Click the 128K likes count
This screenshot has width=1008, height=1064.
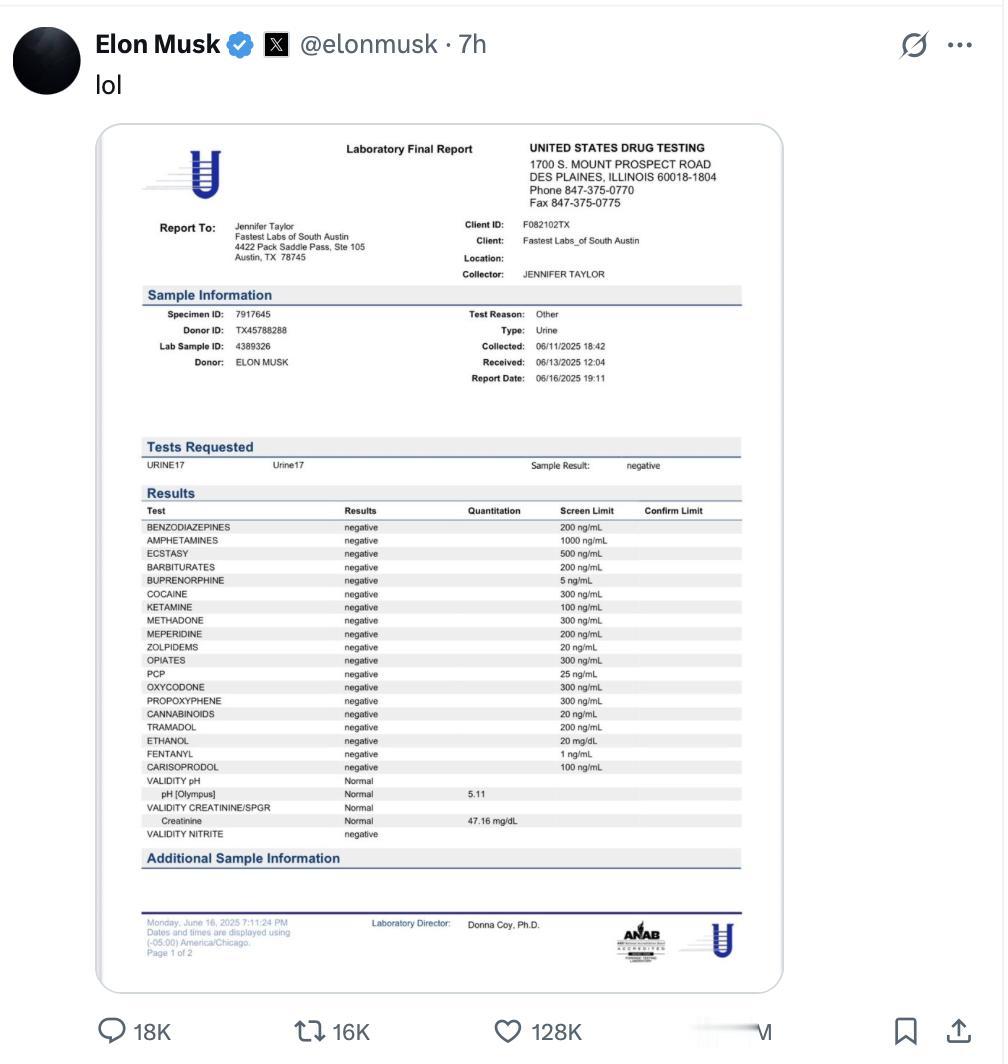[x=556, y=1032]
